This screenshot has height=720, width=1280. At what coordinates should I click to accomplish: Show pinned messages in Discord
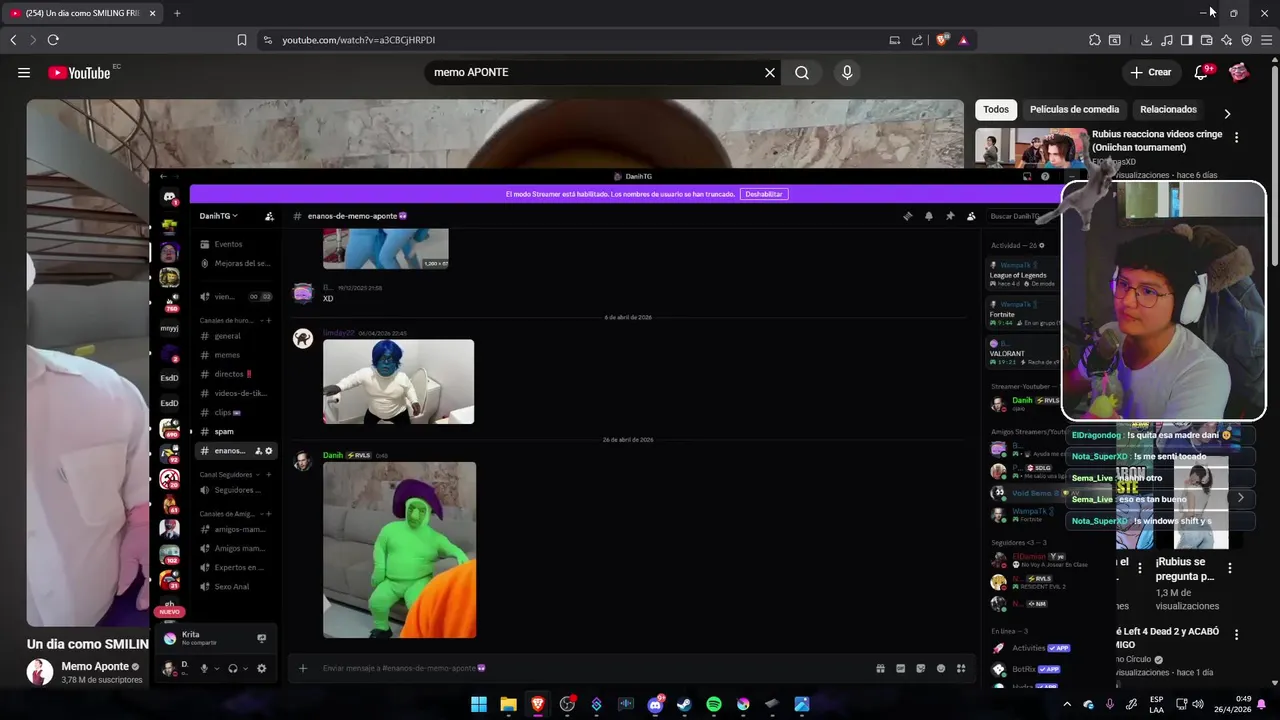click(950, 216)
